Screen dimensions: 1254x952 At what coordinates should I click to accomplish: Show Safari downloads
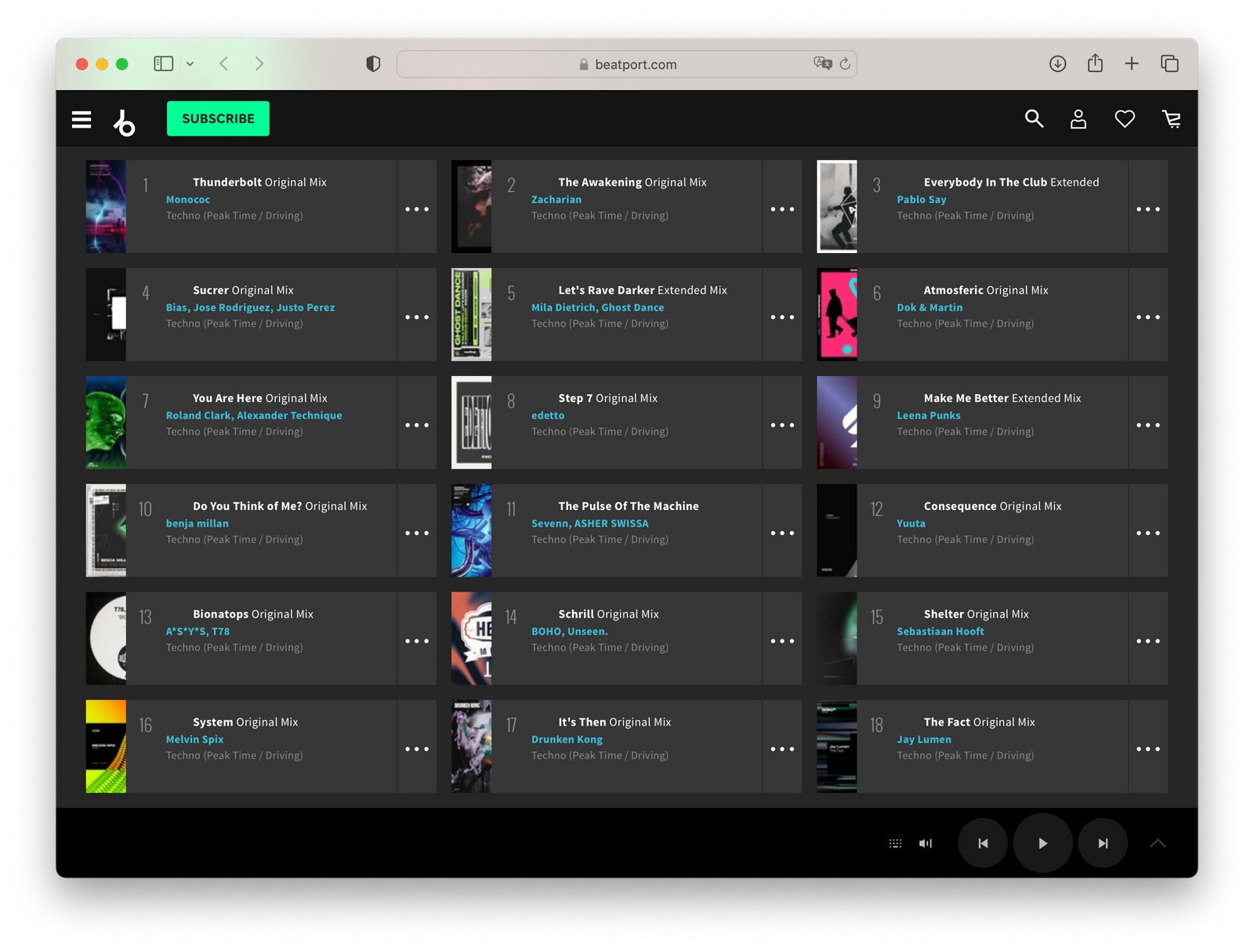point(1057,64)
